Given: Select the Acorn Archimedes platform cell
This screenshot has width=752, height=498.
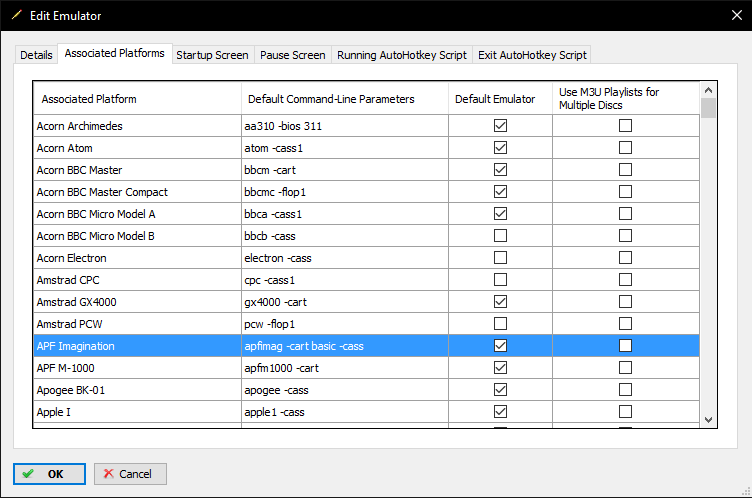Looking at the screenshot, I should click(137, 126).
